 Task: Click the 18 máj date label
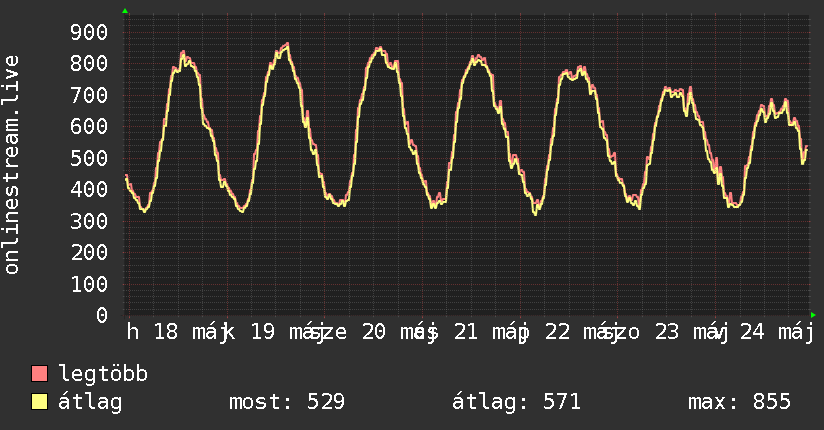point(191,333)
